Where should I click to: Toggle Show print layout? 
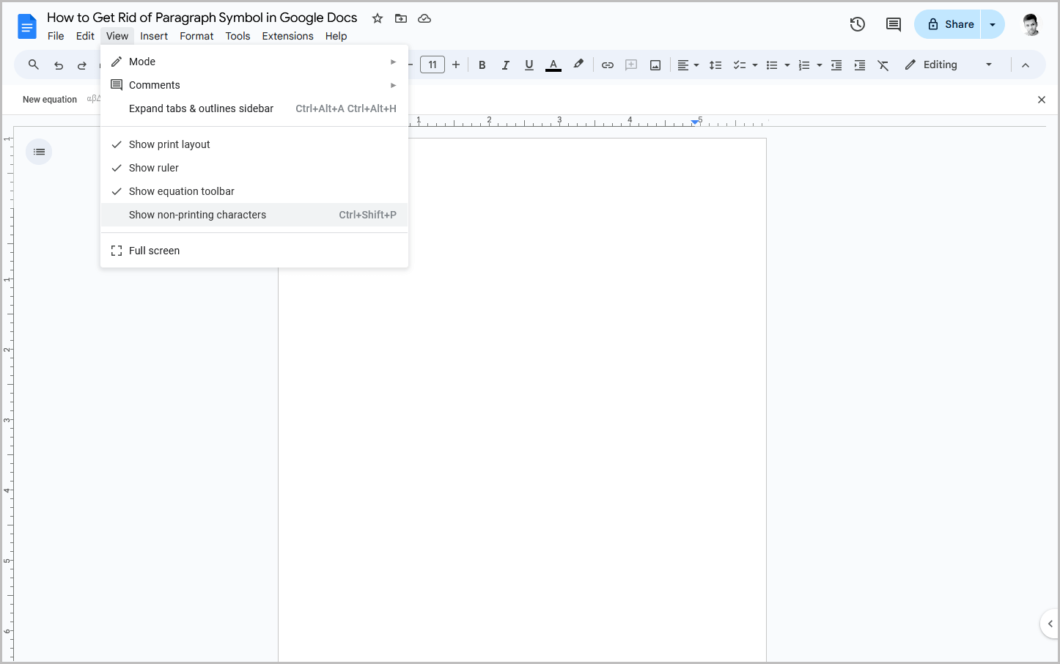pos(254,144)
